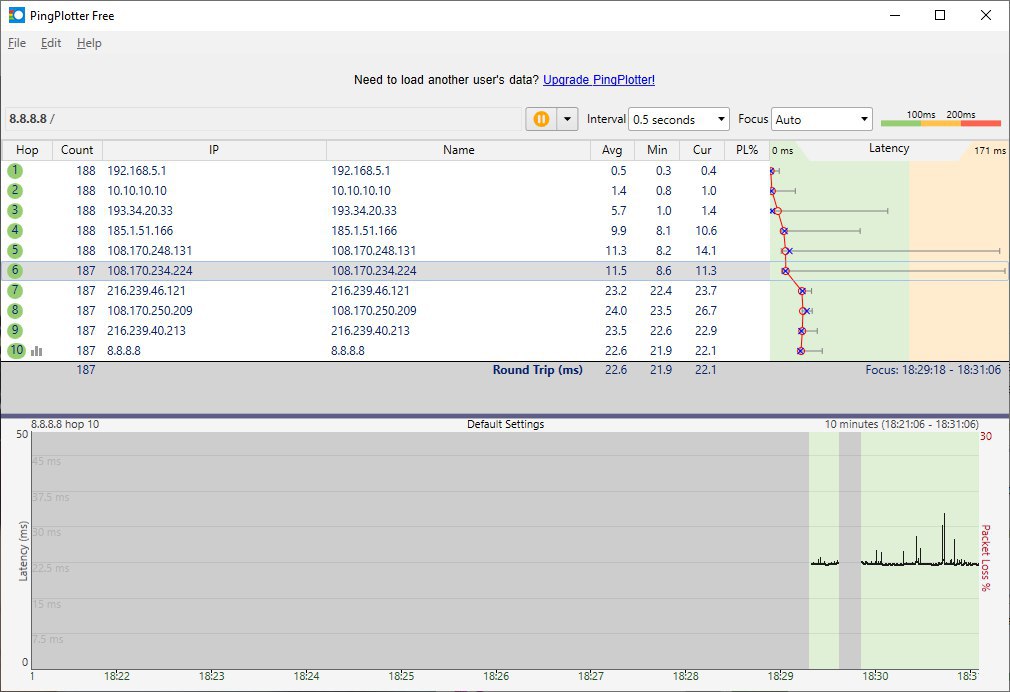Click the Cur column header
The image size is (1010, 692).
click(702, 149)
